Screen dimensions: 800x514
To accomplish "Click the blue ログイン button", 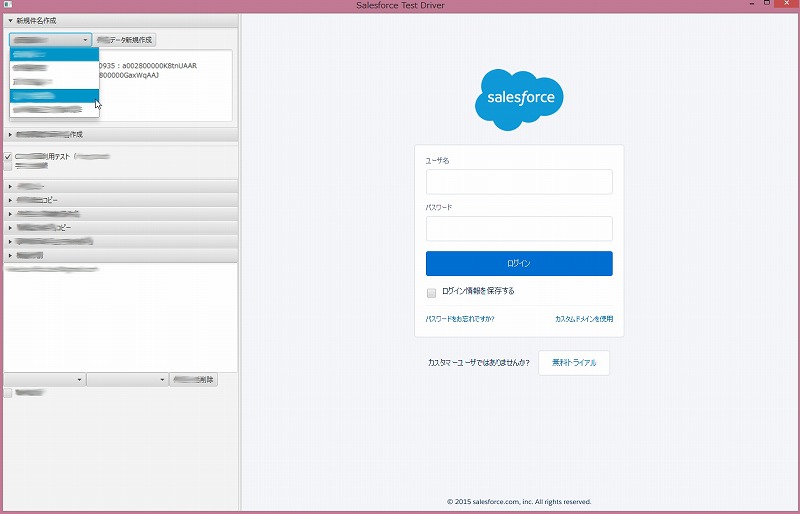I will [519, 263].
